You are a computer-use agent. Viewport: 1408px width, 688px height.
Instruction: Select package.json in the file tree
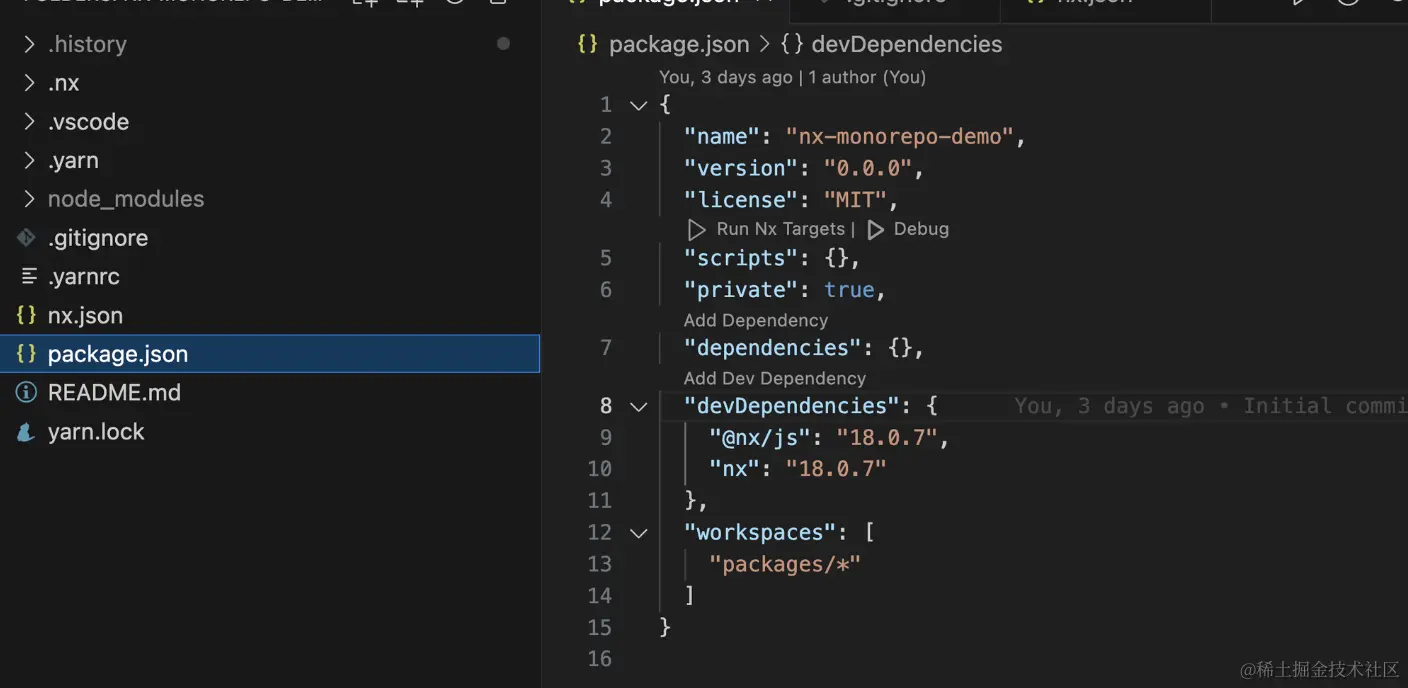pos(270,354)
